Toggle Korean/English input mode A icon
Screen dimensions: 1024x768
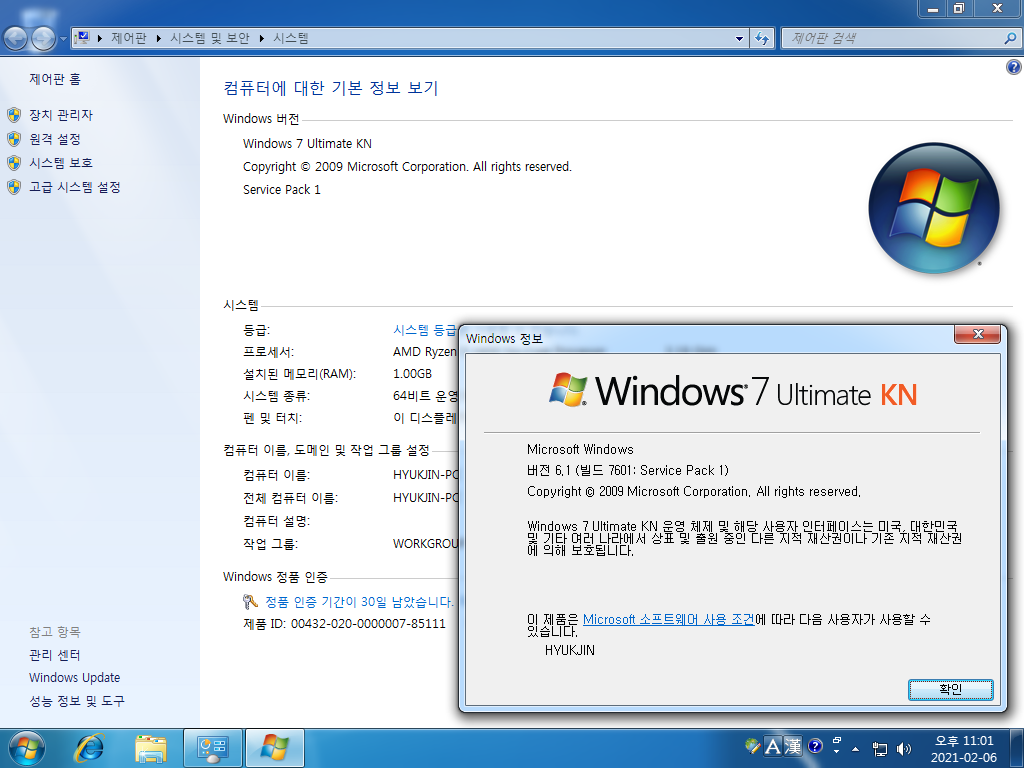(773, 746)
